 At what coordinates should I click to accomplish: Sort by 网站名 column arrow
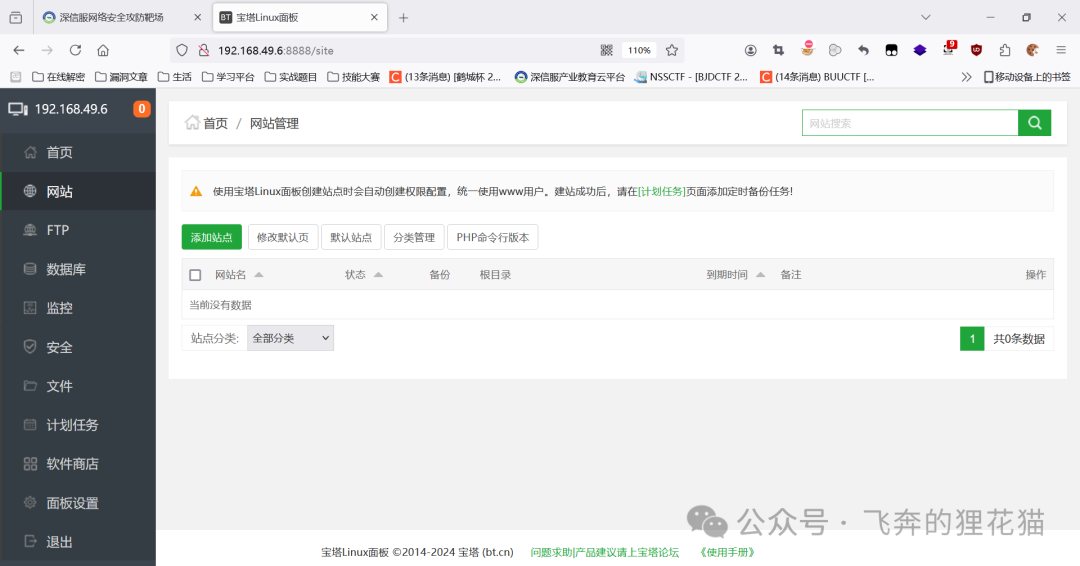(259, 275)
